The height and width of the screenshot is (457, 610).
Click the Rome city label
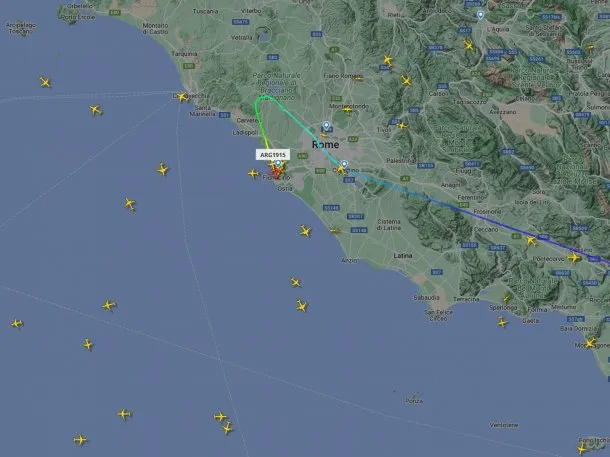click(x=325, y=145)
